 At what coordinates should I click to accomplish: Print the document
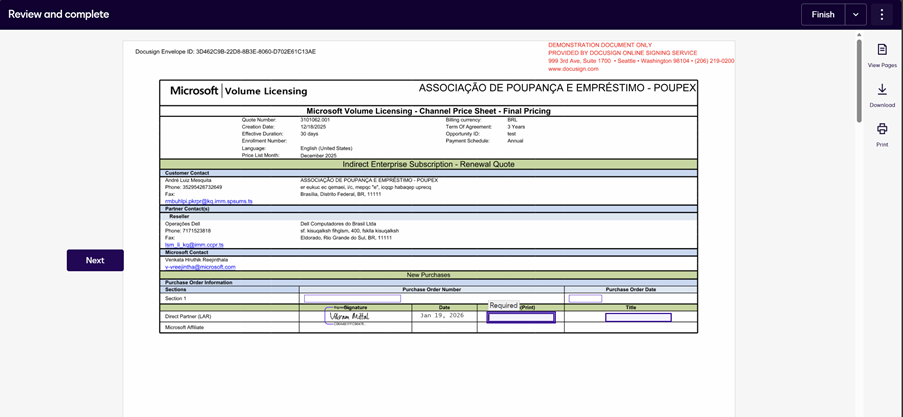pos(882,135)
